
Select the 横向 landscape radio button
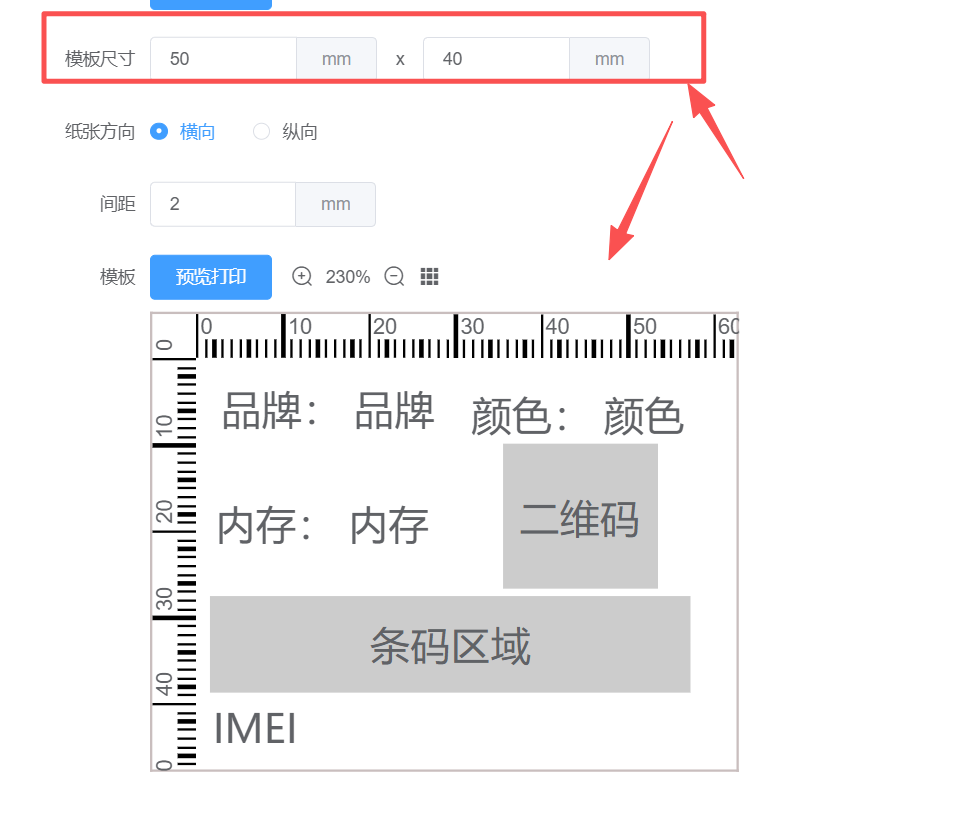(x=159, y=131)
